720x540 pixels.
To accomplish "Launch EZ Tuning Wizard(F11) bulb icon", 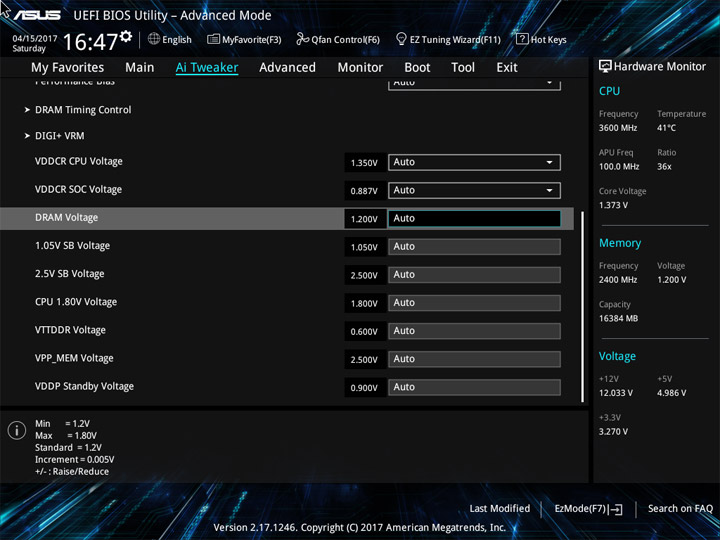I will click(x=401, y=39).
